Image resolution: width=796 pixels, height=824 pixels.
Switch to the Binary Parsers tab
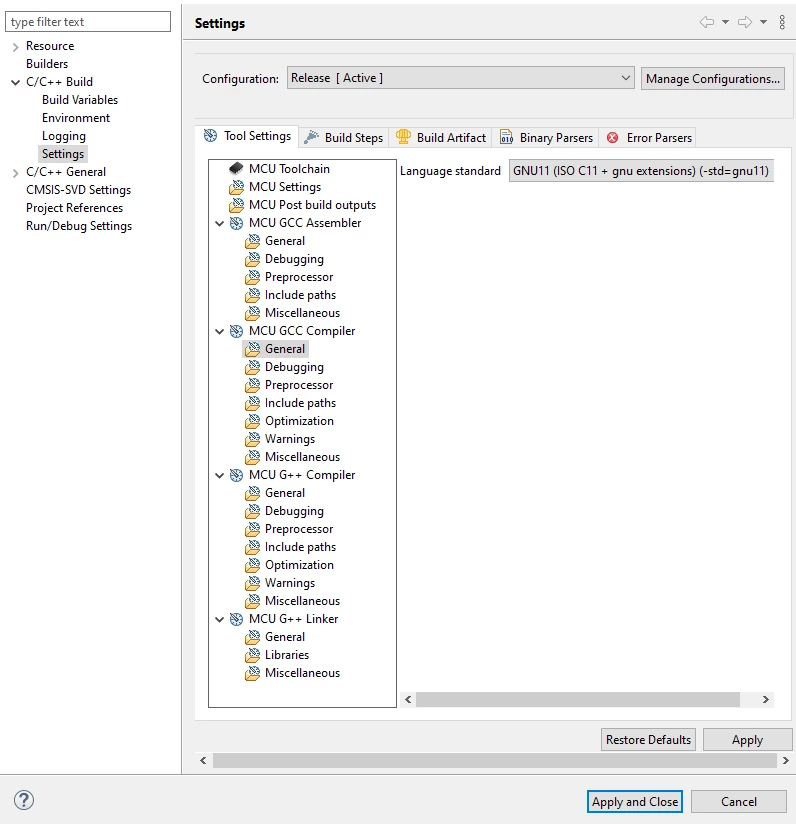tap(546, 138)
